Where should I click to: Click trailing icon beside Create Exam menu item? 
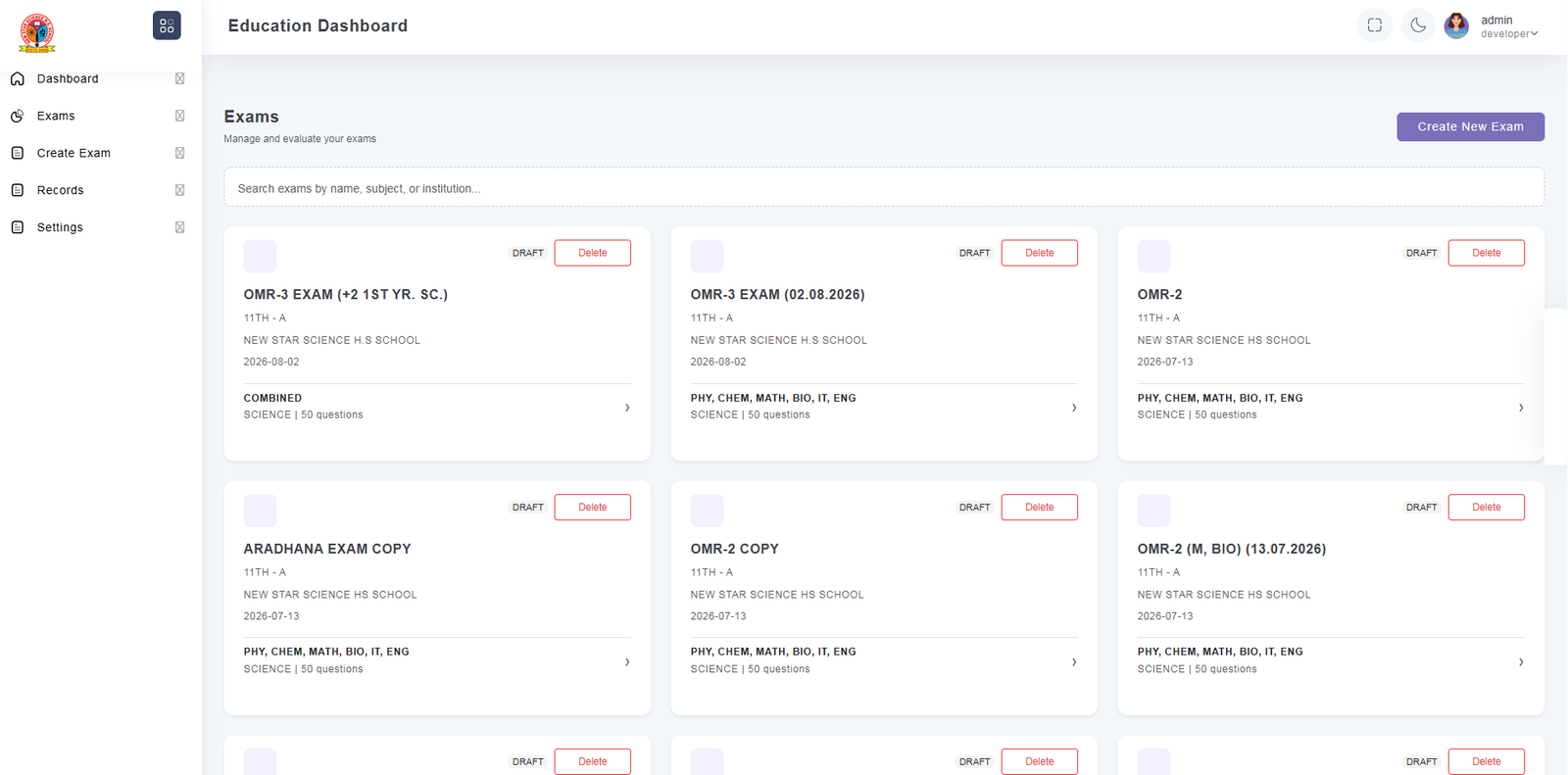[179, 153]
